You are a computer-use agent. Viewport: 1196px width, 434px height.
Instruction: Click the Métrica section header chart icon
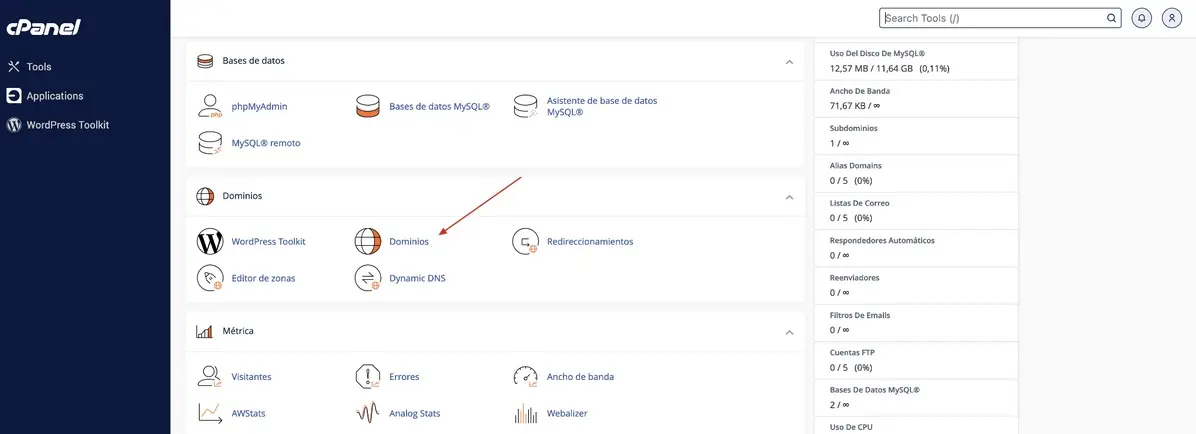point(204,332)
